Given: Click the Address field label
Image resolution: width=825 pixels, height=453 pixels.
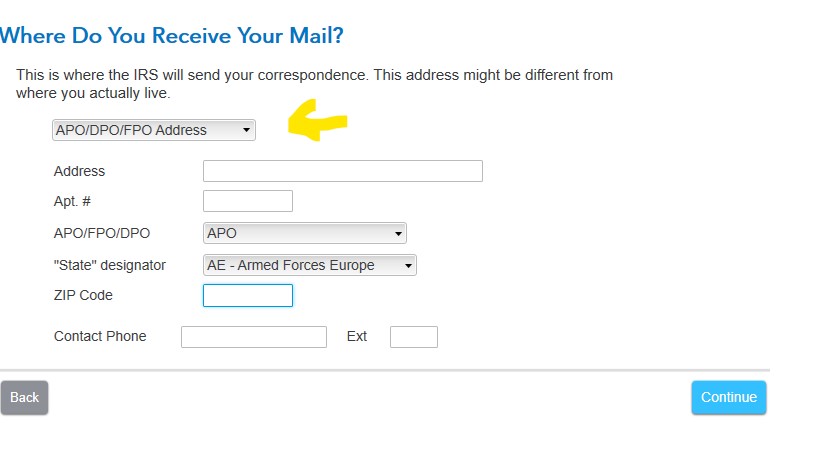Looking at the screenshot, I should (79, 171).
